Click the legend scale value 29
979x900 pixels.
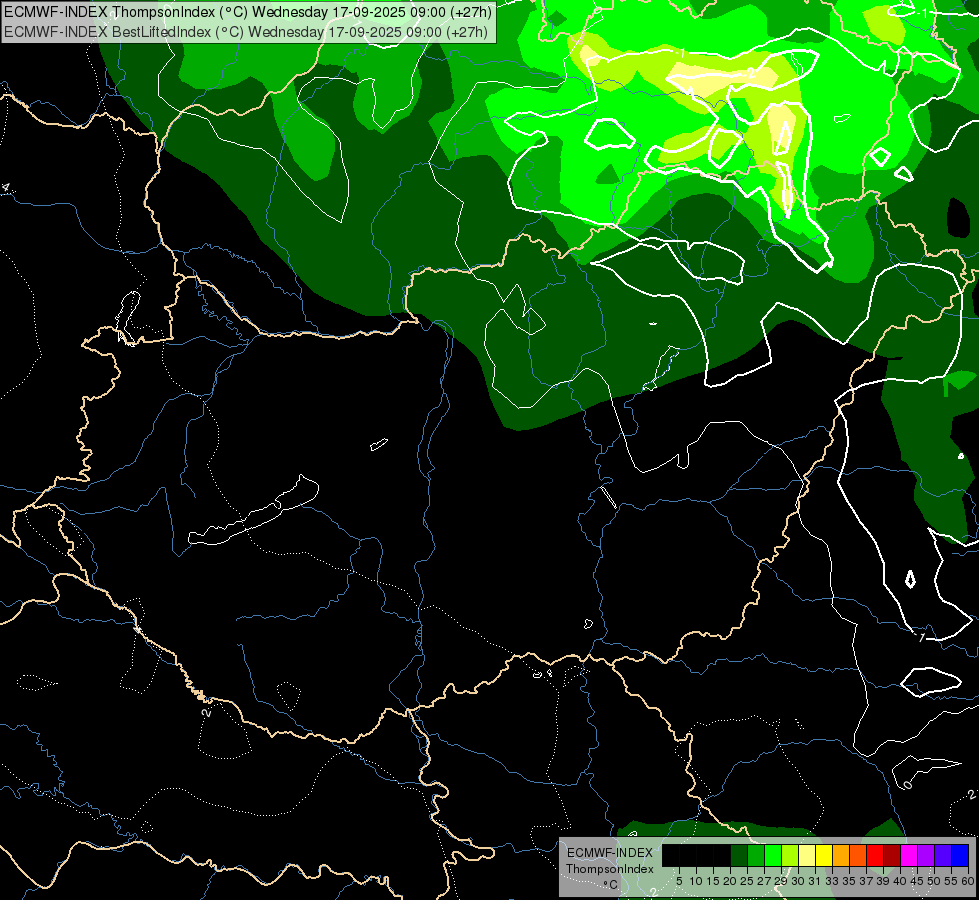tap(781, 881)
